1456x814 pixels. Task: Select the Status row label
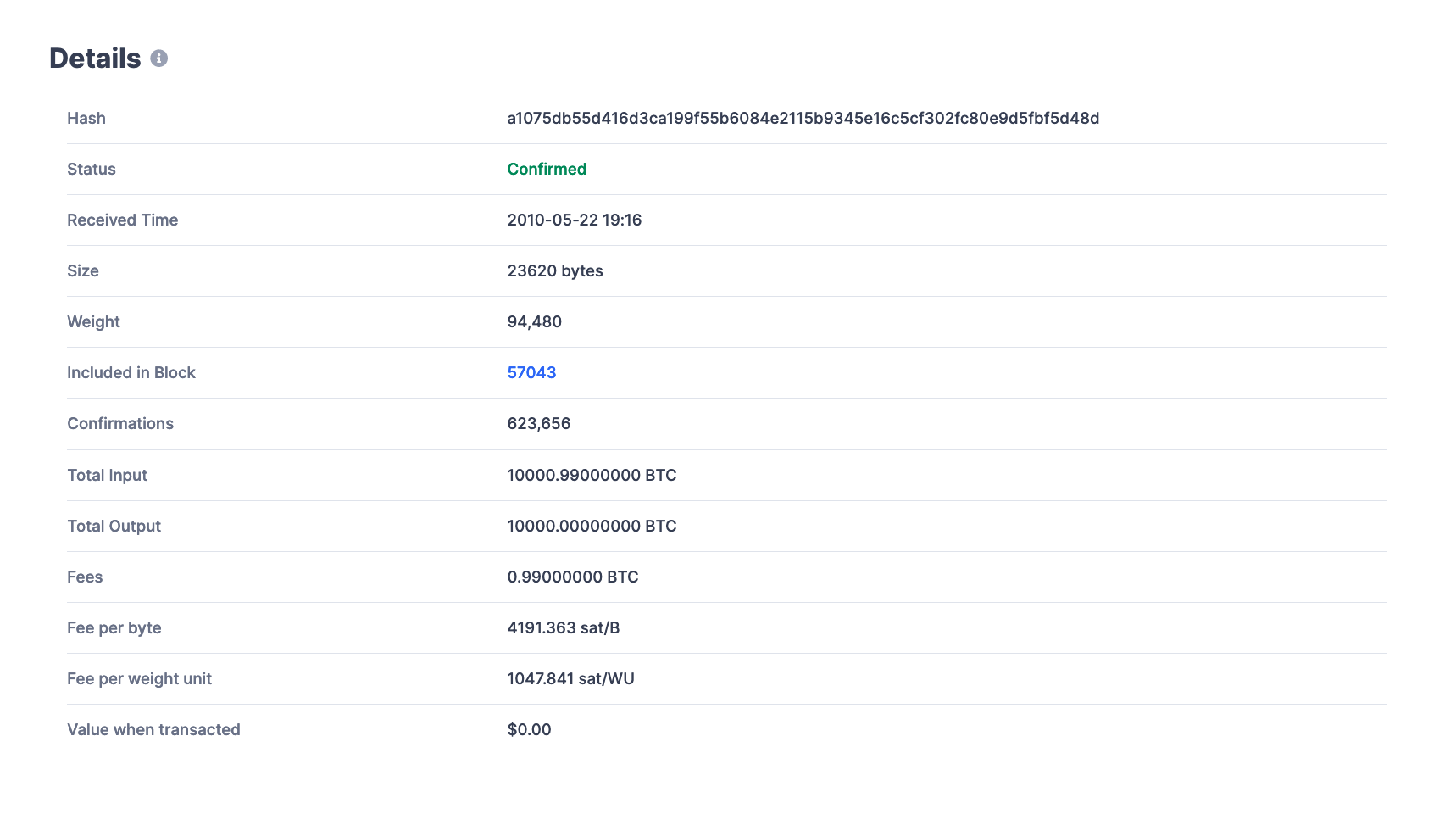click(92, 169)
